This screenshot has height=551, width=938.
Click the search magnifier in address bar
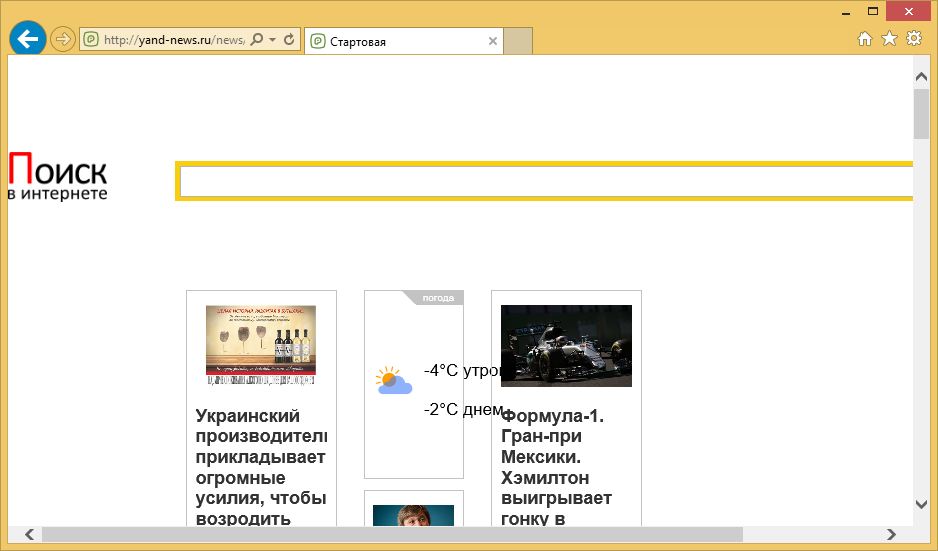click(257, 40)
